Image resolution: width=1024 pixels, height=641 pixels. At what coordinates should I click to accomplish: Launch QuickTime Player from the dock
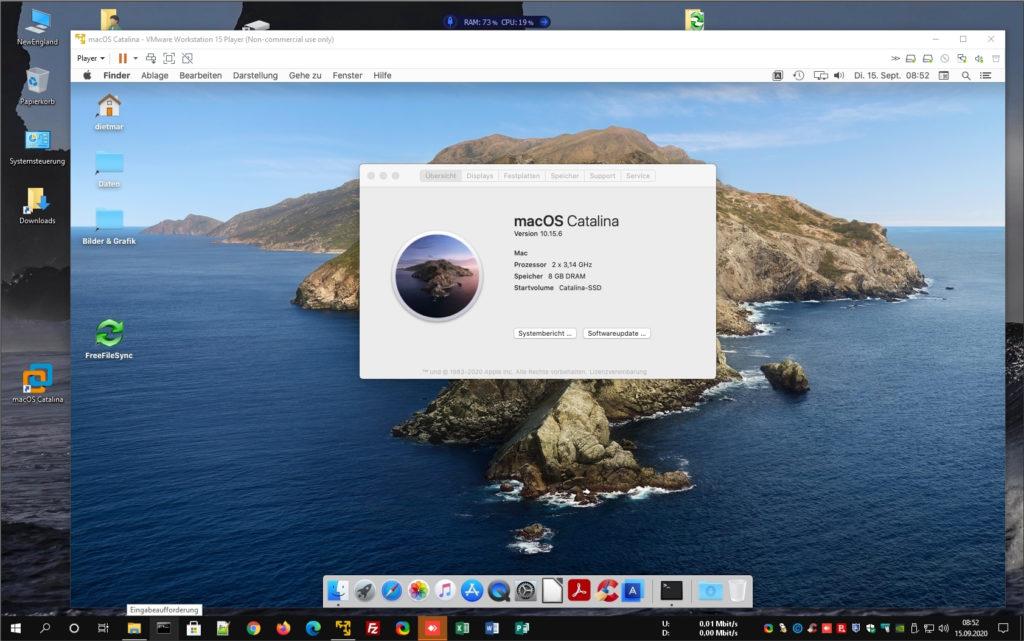tap(498, 591)
